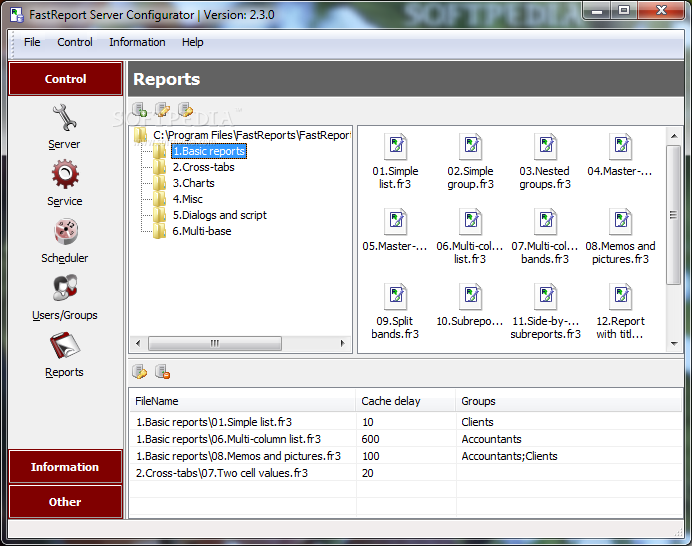Click the lower toolbar permissions key icon
The height and width of the screenshot is (546, 692).
(x=139, y=372)
